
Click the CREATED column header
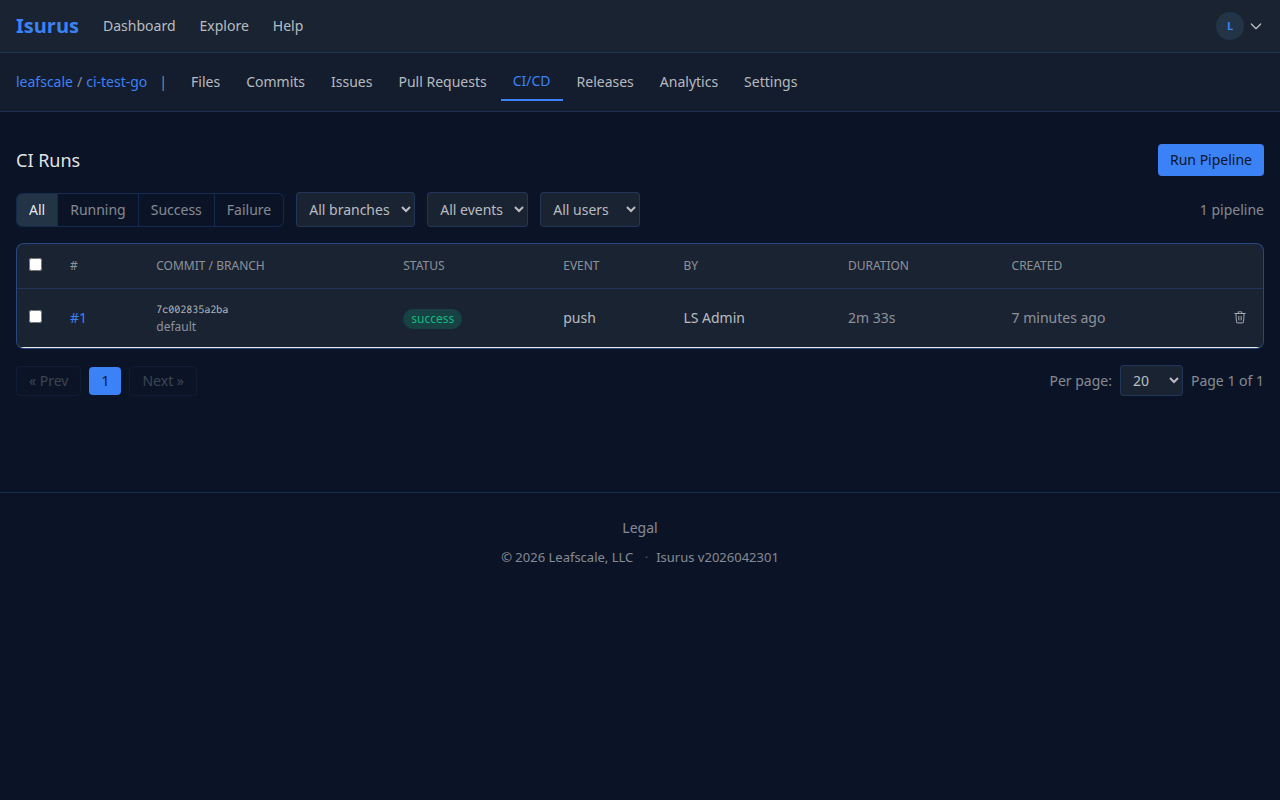click(1037, 266)
